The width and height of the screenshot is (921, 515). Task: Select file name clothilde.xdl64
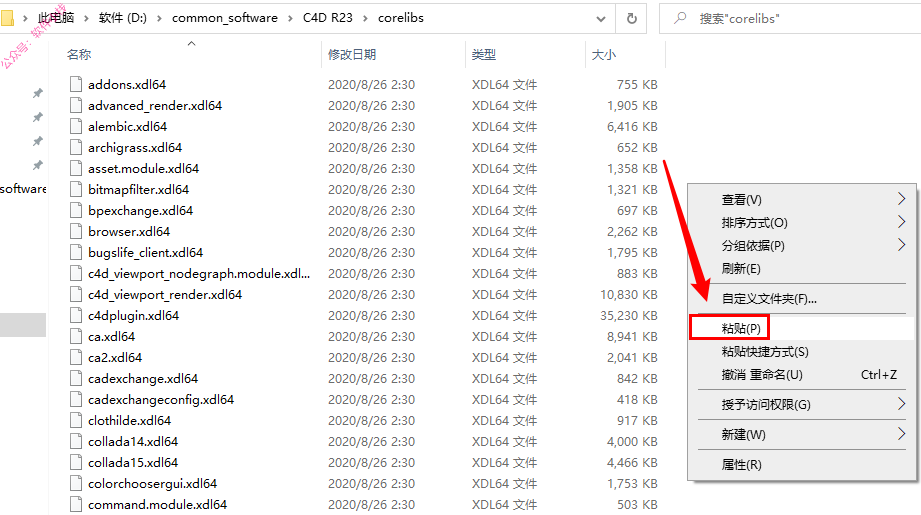[x=130, y=420]
